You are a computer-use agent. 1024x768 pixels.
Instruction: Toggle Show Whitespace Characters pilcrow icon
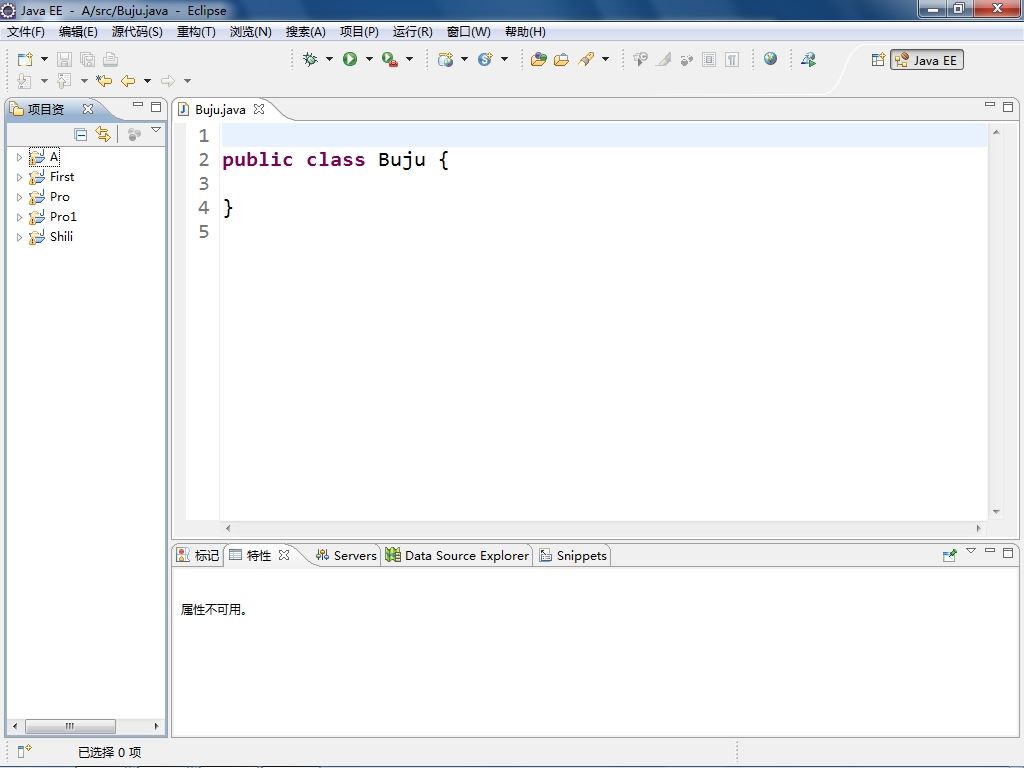click(732, 59)
